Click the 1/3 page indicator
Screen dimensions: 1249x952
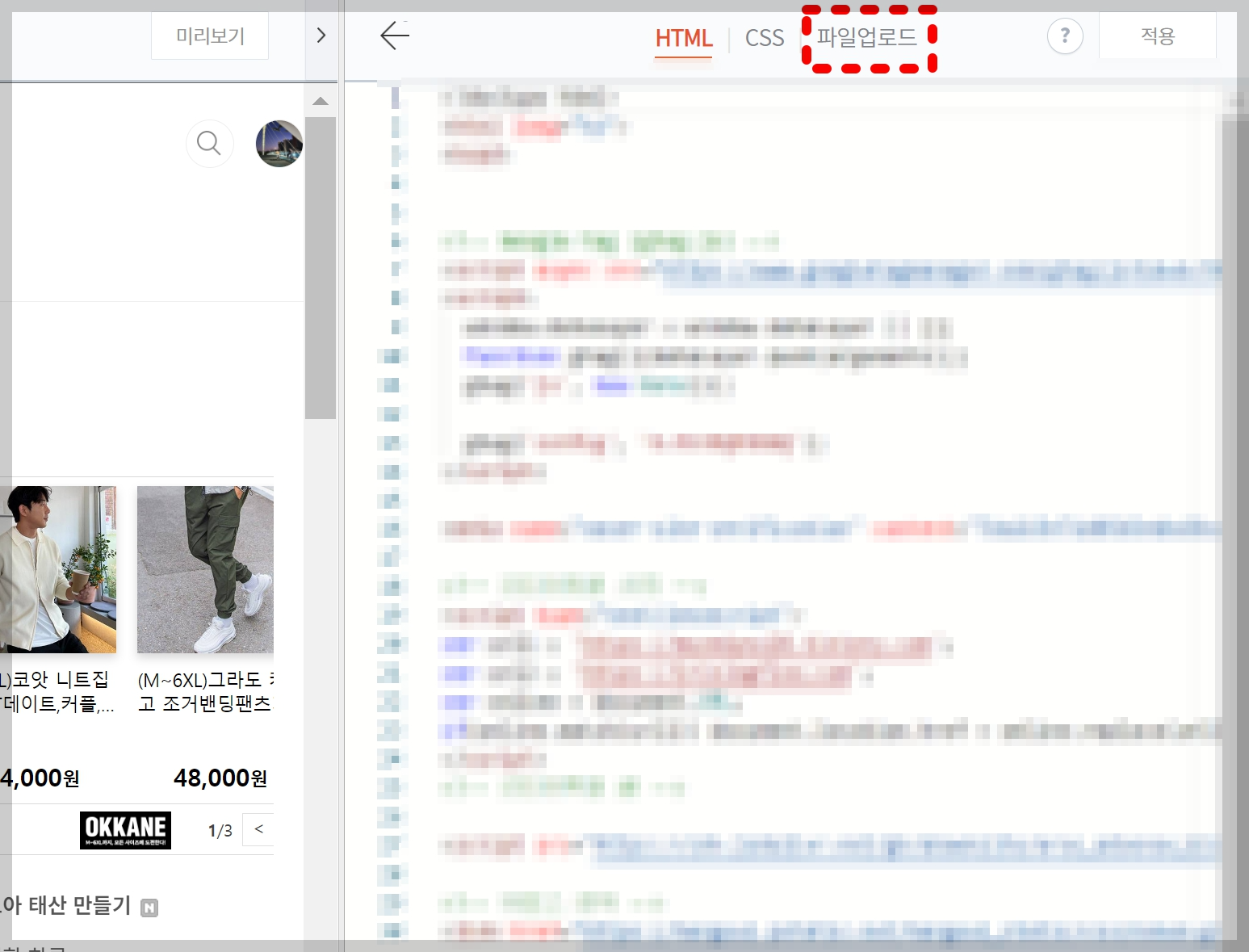[220, 831]
